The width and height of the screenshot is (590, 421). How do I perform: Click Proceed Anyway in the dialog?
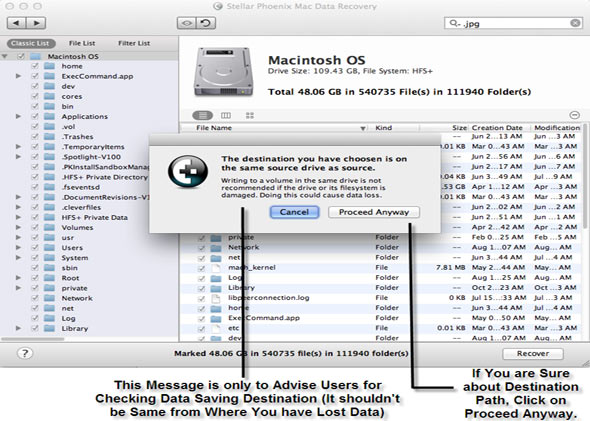pyautogui.click(x=374, y=212)
